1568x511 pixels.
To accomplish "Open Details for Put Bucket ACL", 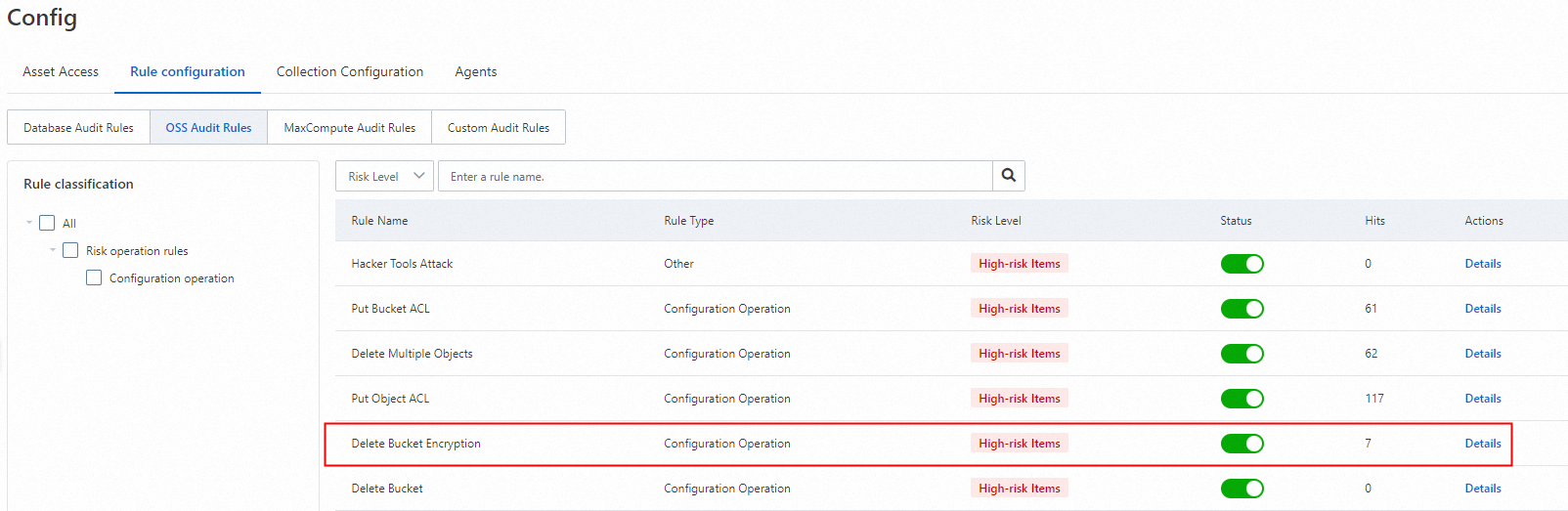I will (1483, 309).
